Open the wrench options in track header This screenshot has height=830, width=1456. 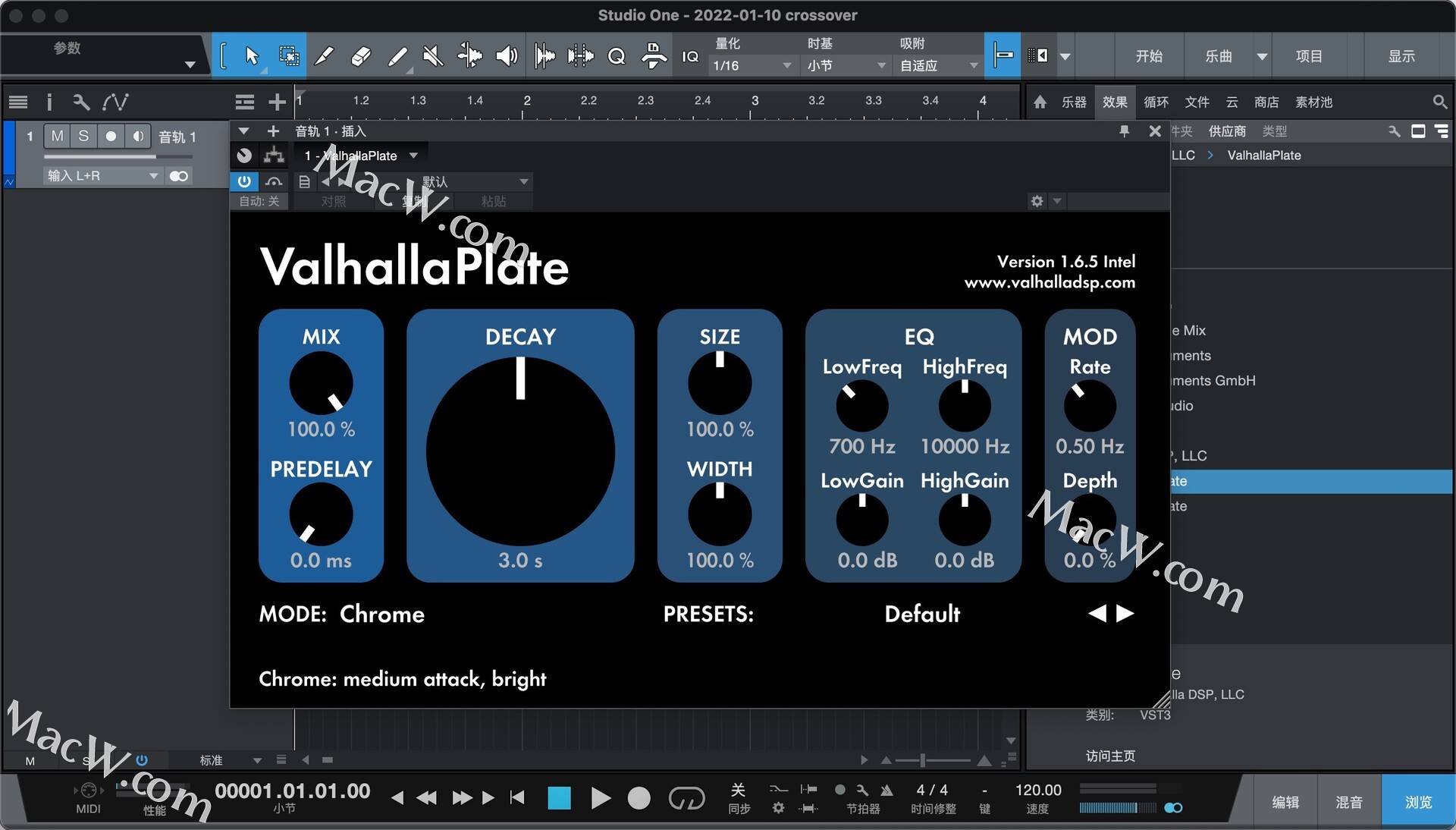(x=81, y=102)
